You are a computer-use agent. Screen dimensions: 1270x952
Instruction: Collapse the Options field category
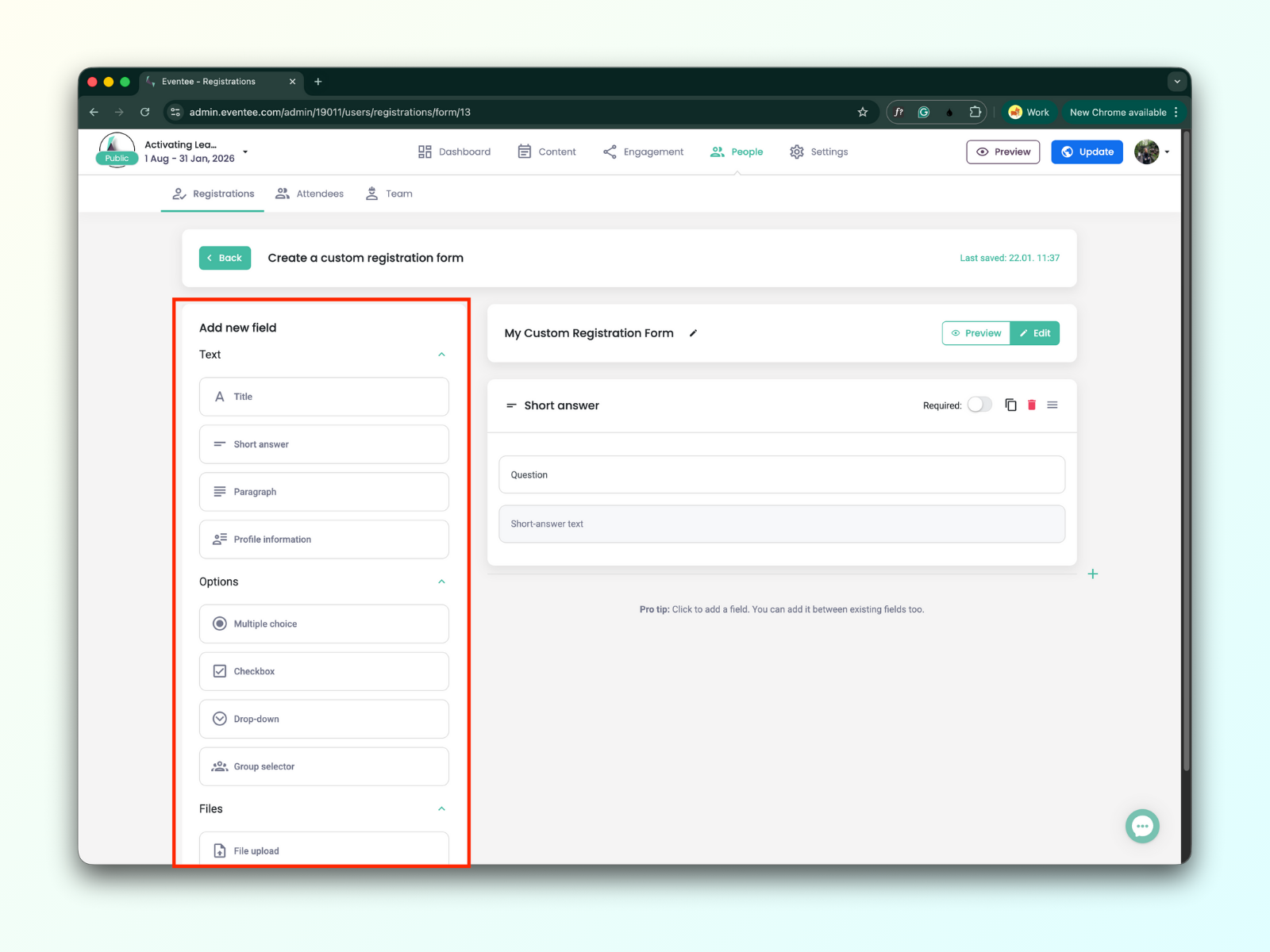coord(441,582)
